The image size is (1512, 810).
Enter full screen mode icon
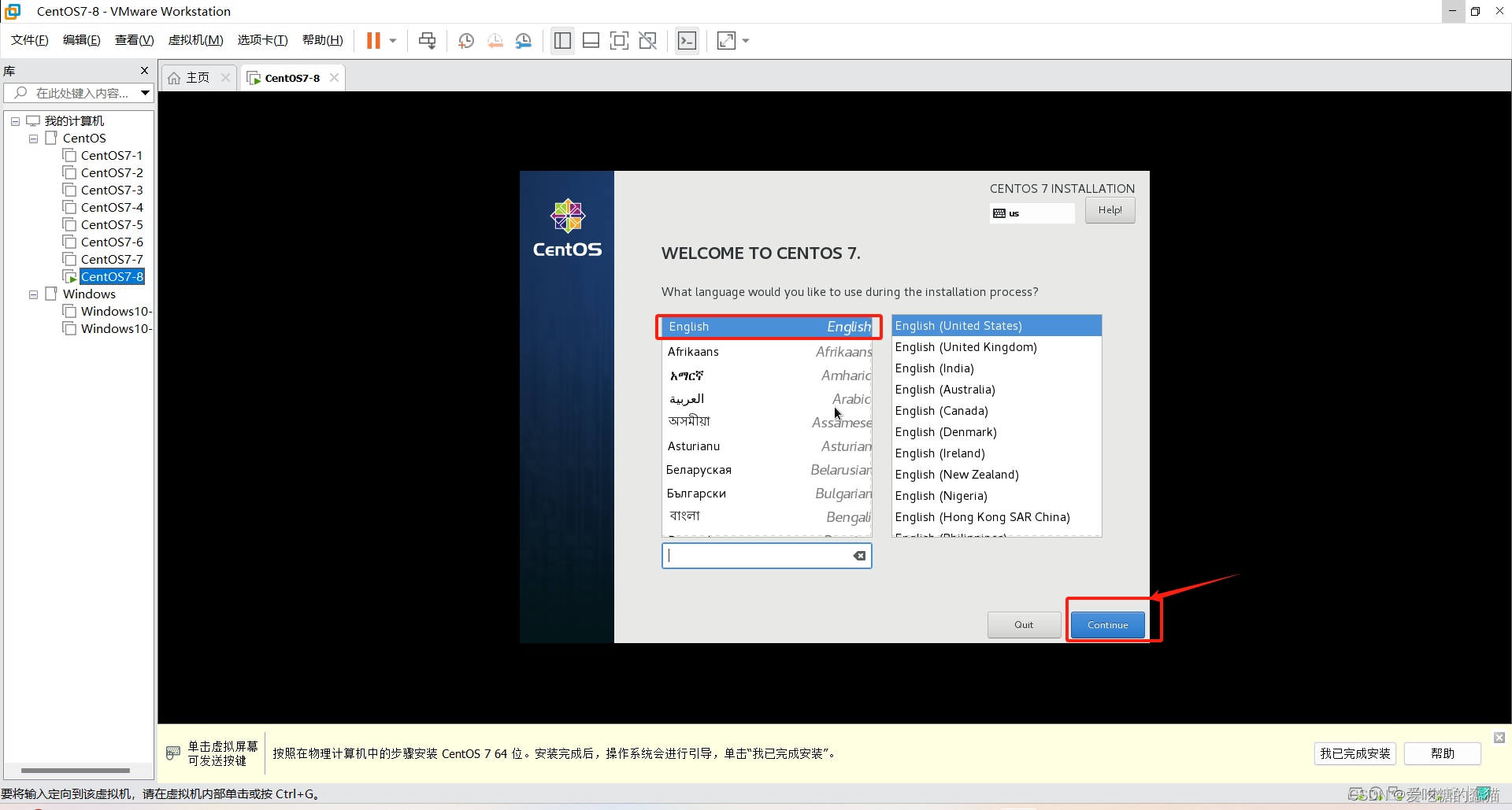tap(620, 41)
